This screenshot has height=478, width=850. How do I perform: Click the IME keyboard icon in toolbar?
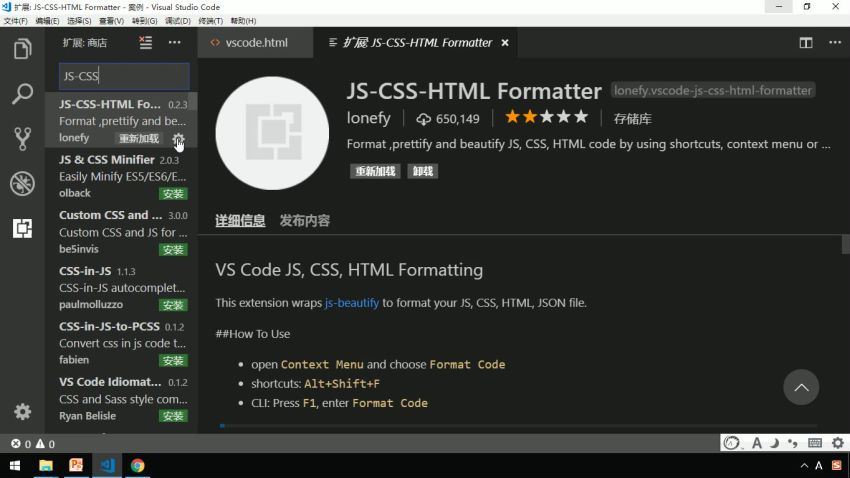click(x=815, y=443)
